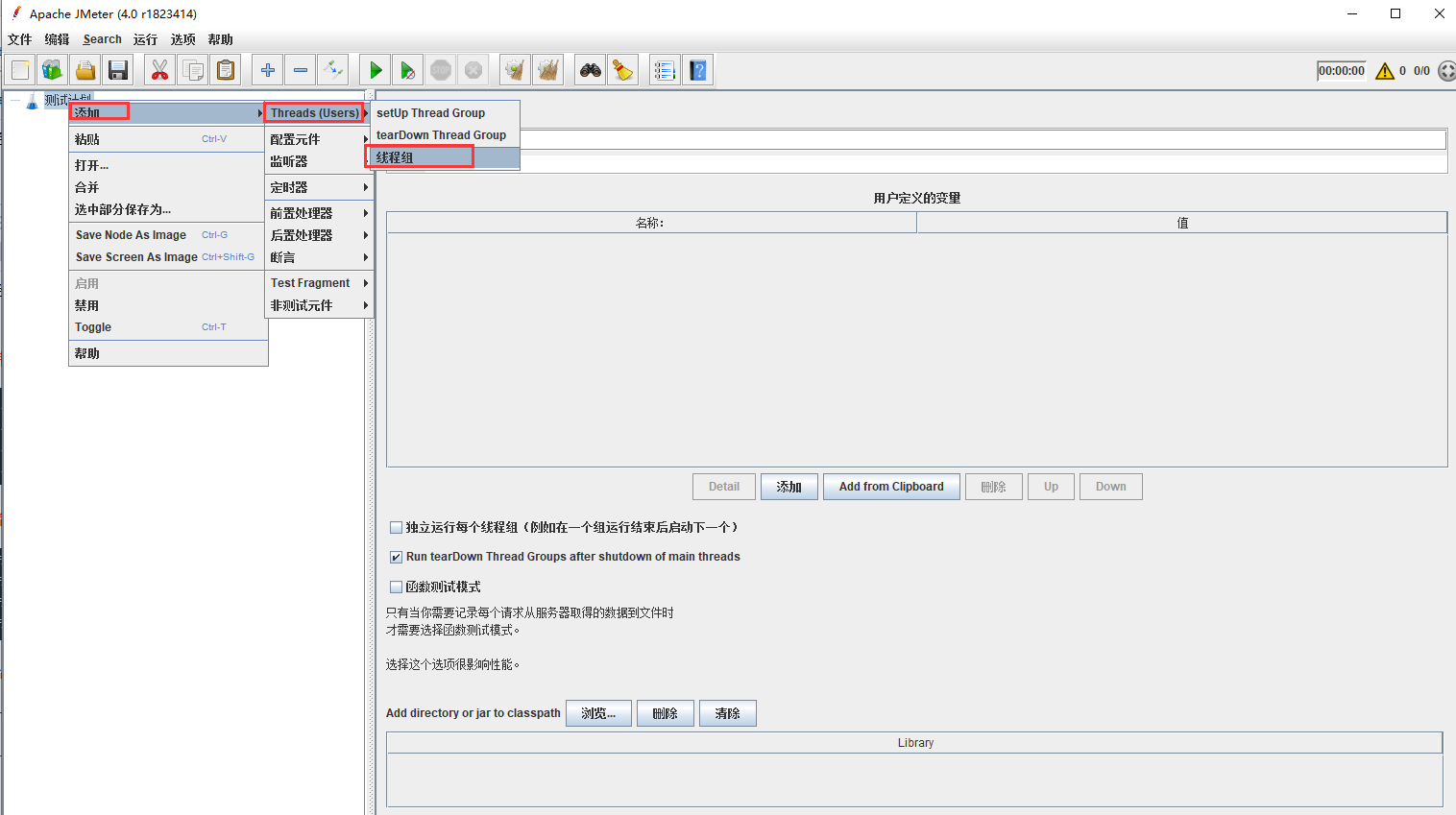This screenshot has height=815, width=1456.
Task: Click the Cut scissors icon
Action: [159, 70]
